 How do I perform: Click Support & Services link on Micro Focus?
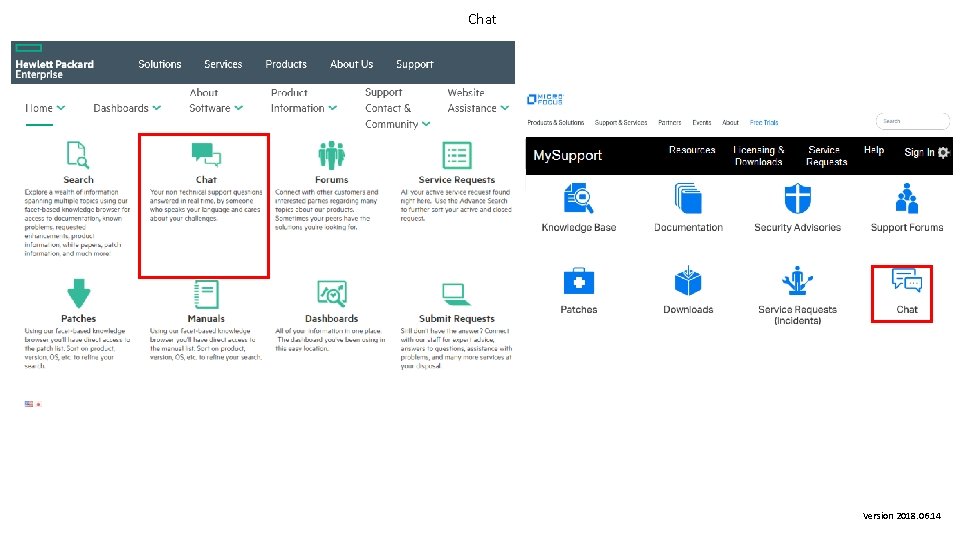pos(621,122)
